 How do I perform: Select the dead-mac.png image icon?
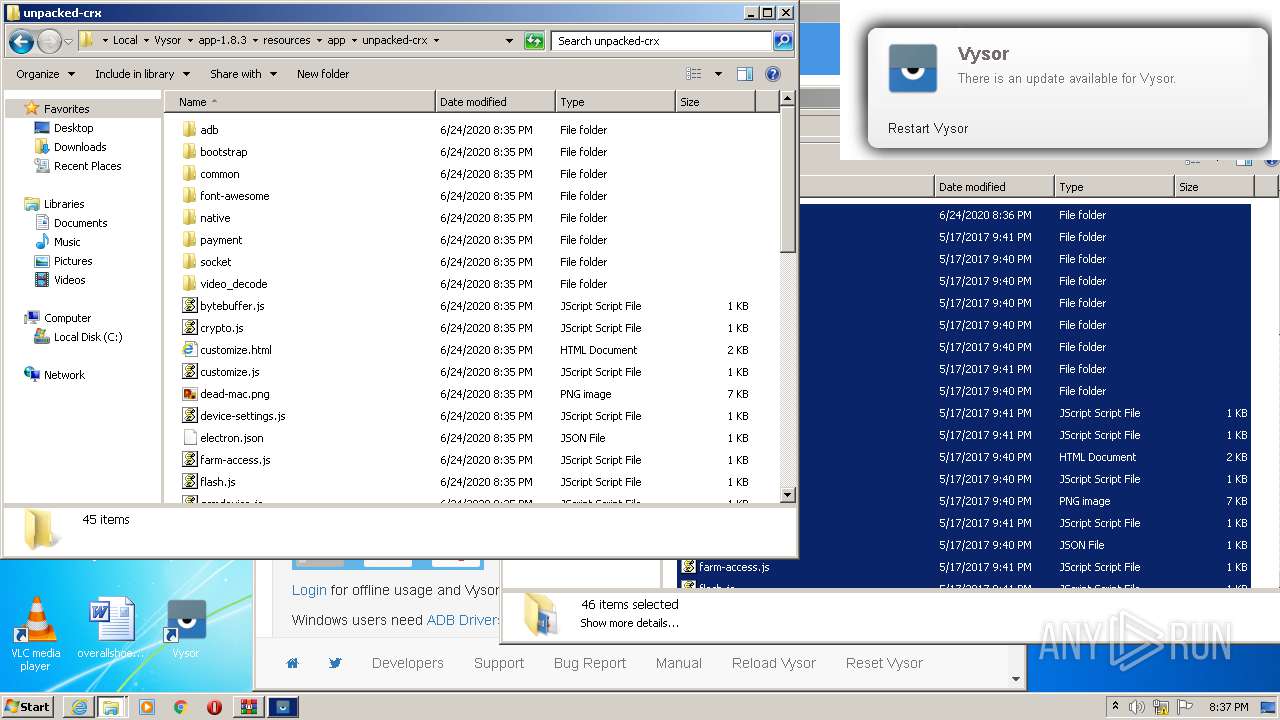coord(189,394)
